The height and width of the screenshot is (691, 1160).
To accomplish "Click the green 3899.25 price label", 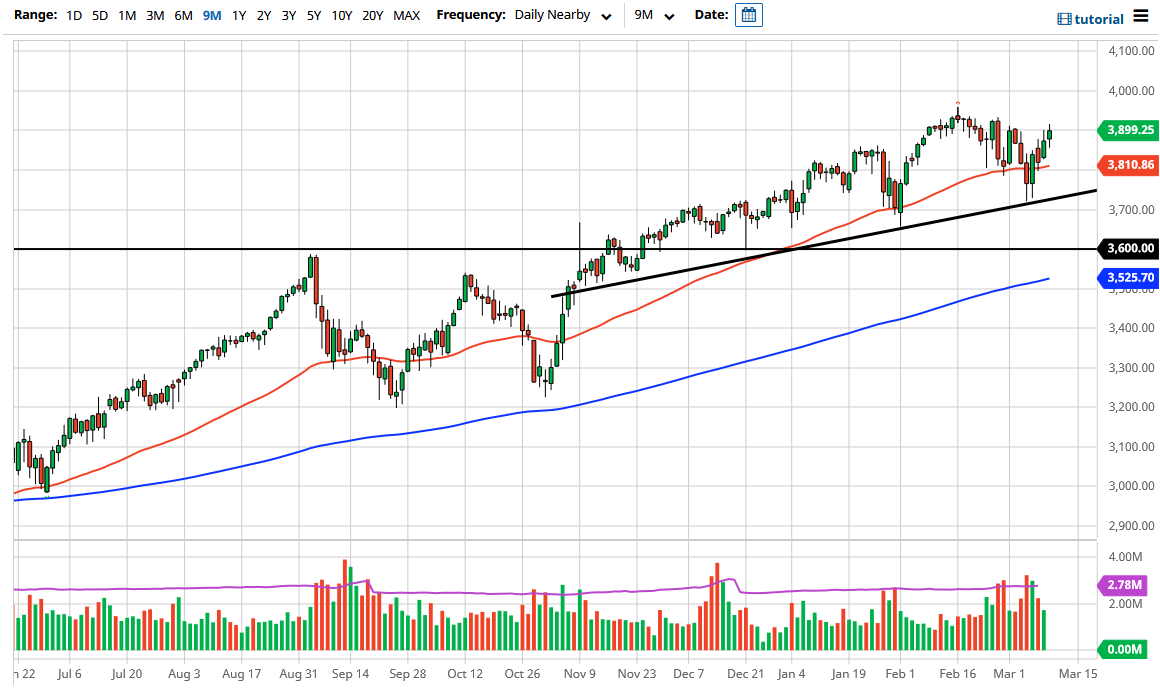I will (x=1129, y=130).
